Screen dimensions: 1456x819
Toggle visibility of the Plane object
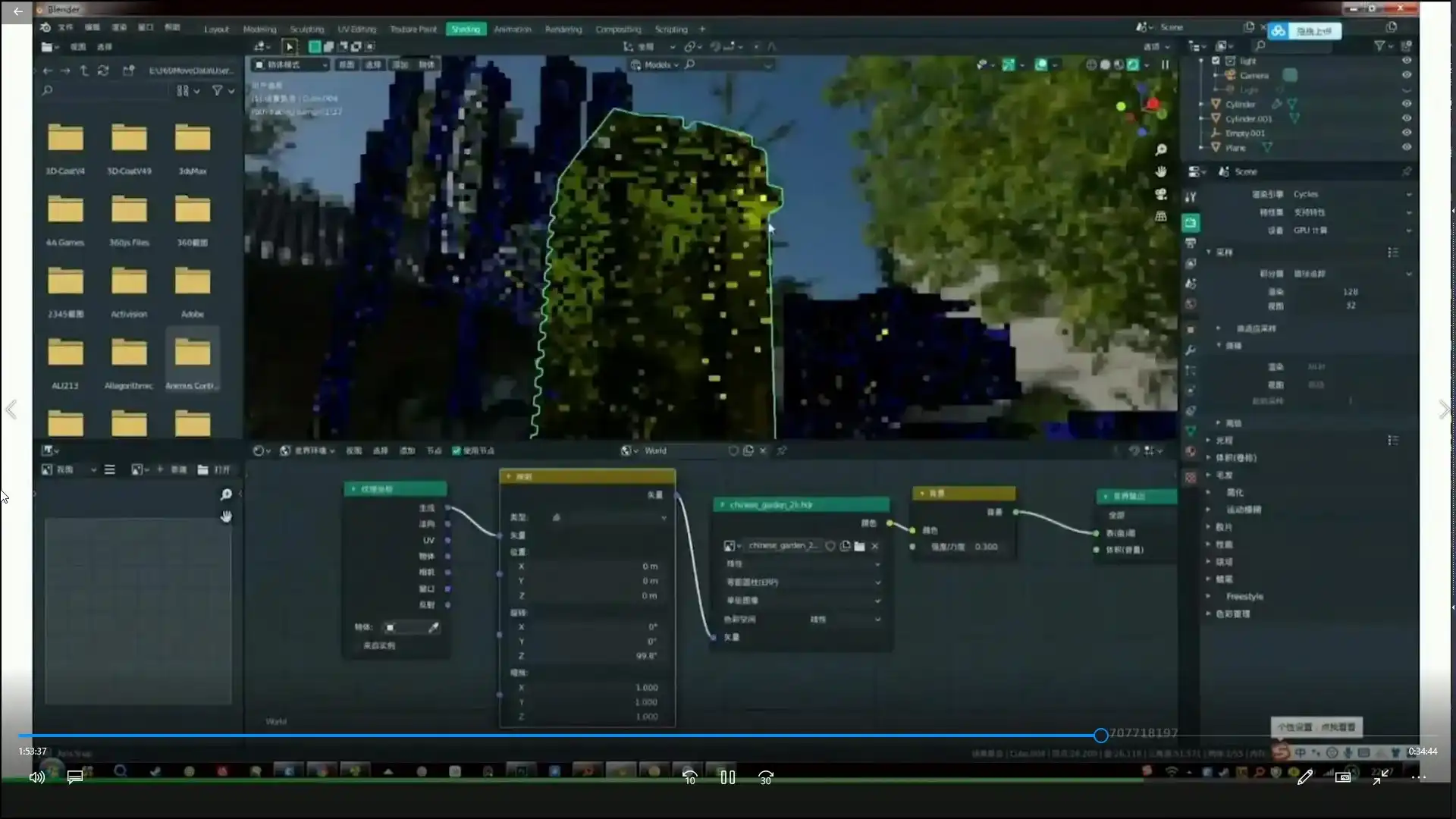point(1406,147)
